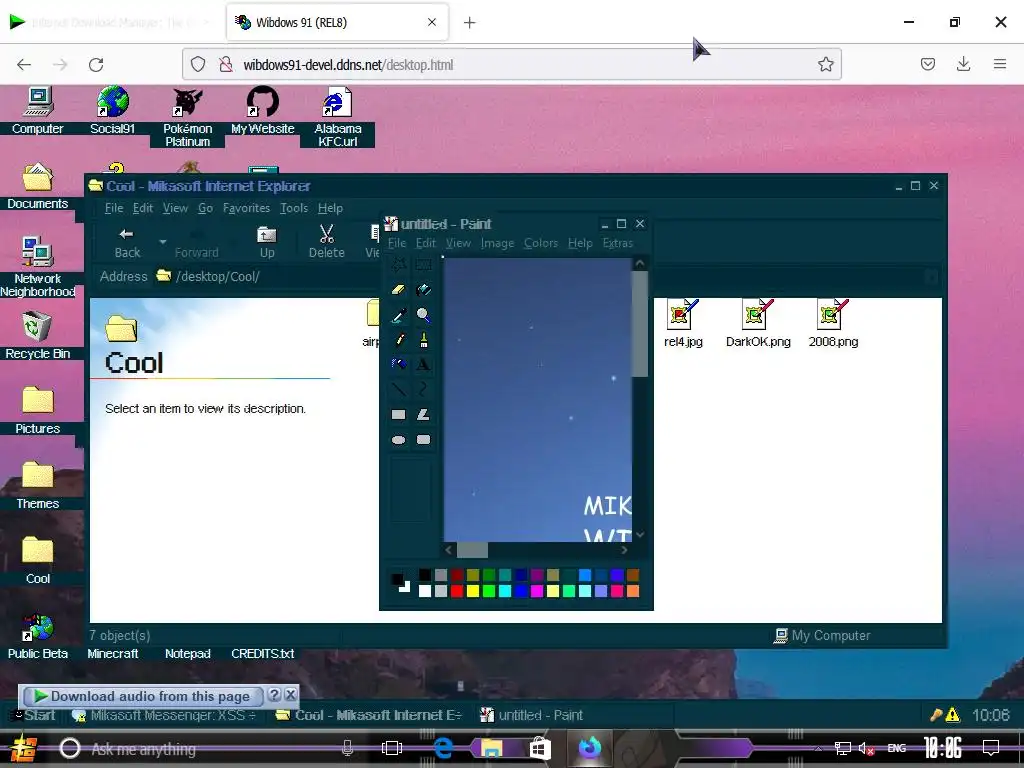Select the Ellipse shape tool
1024x768 pixels.
click(398, 440)
